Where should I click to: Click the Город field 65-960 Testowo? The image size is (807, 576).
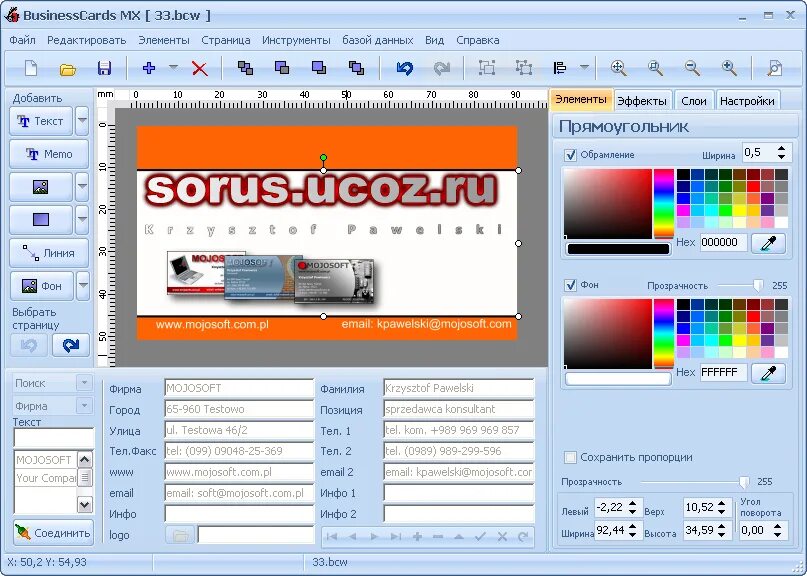[239, 409]
